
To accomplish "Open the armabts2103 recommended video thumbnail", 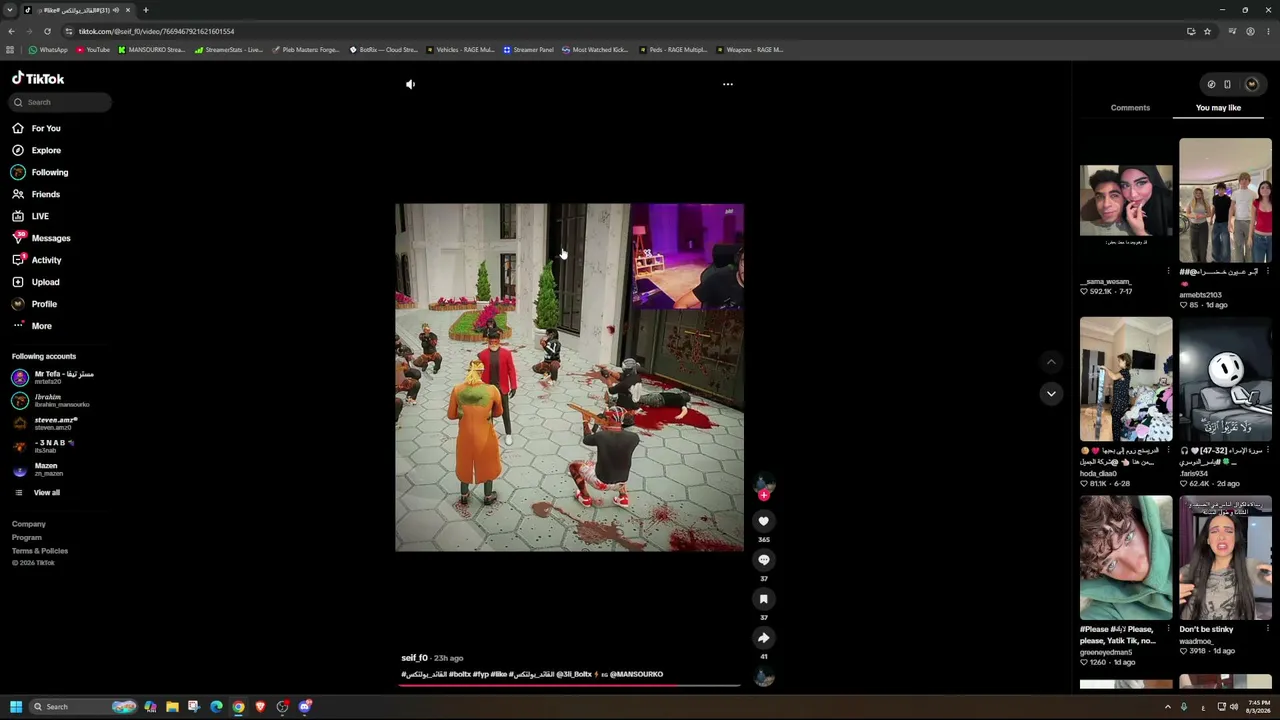I will tap(1225, 200).
